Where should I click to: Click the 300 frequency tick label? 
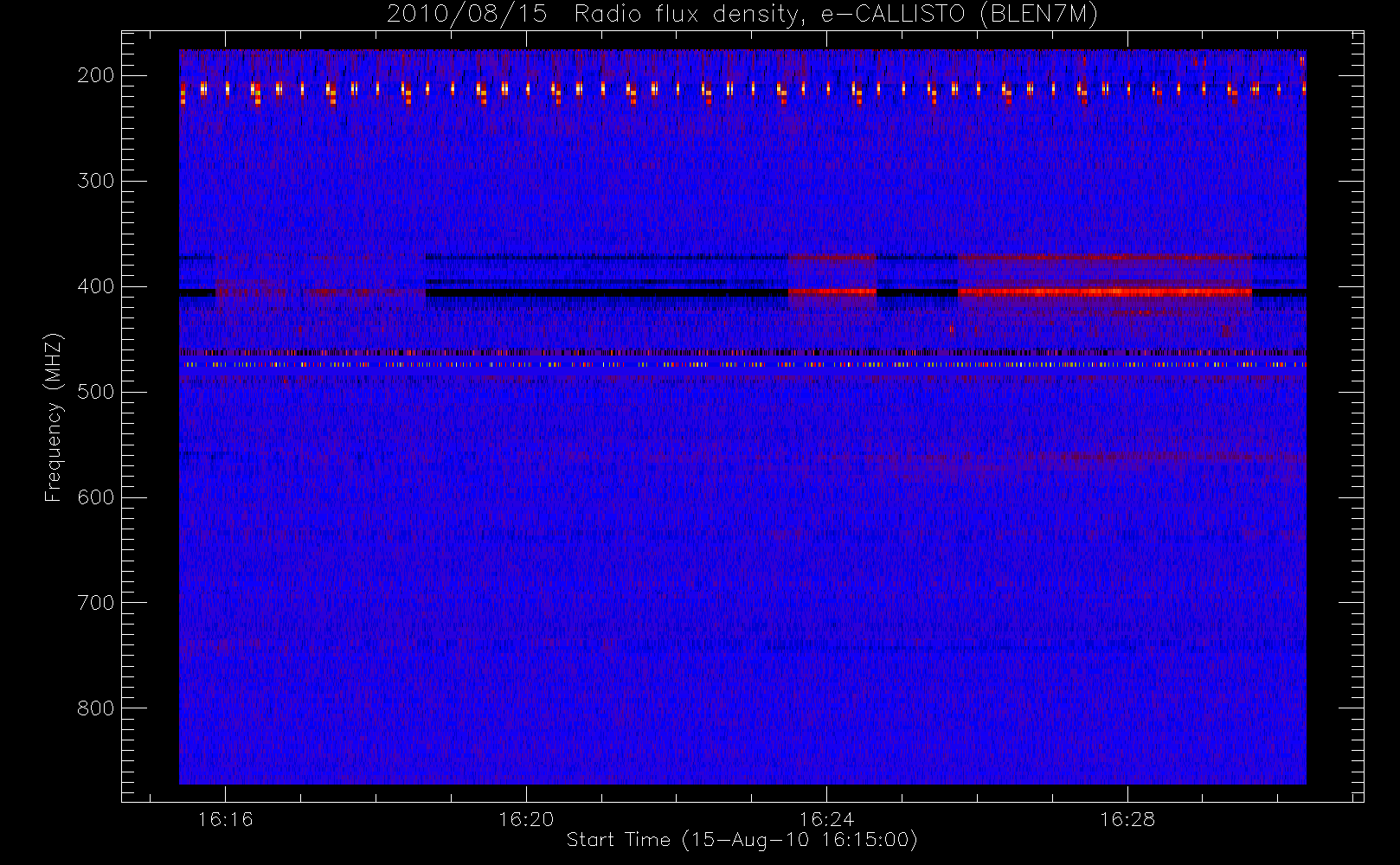pyautogui.click(x=96, y=181)
